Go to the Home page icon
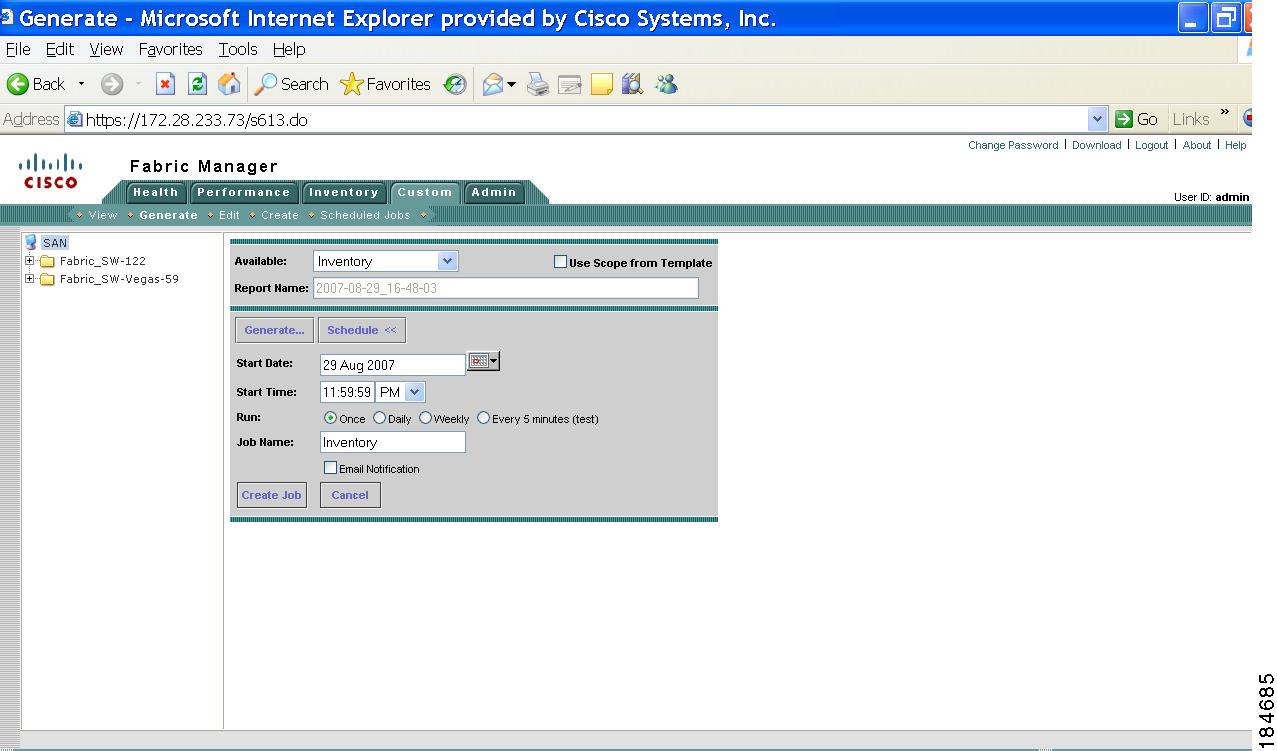Viewport: 1277px width, 751px height. (x=229, y=85)
